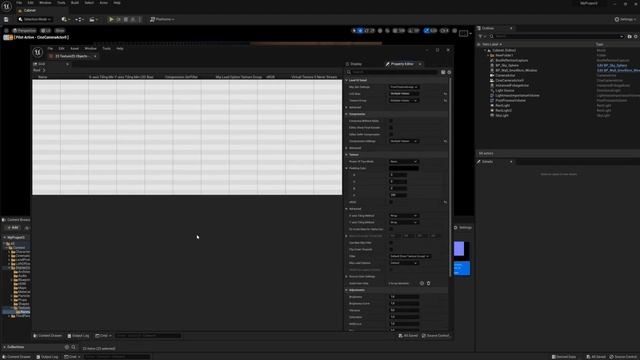The height and width of the screenshot is (360, 640).
Task: Add element to Asset User Data array
Action: pyautogui.click(x=422, y=283)
